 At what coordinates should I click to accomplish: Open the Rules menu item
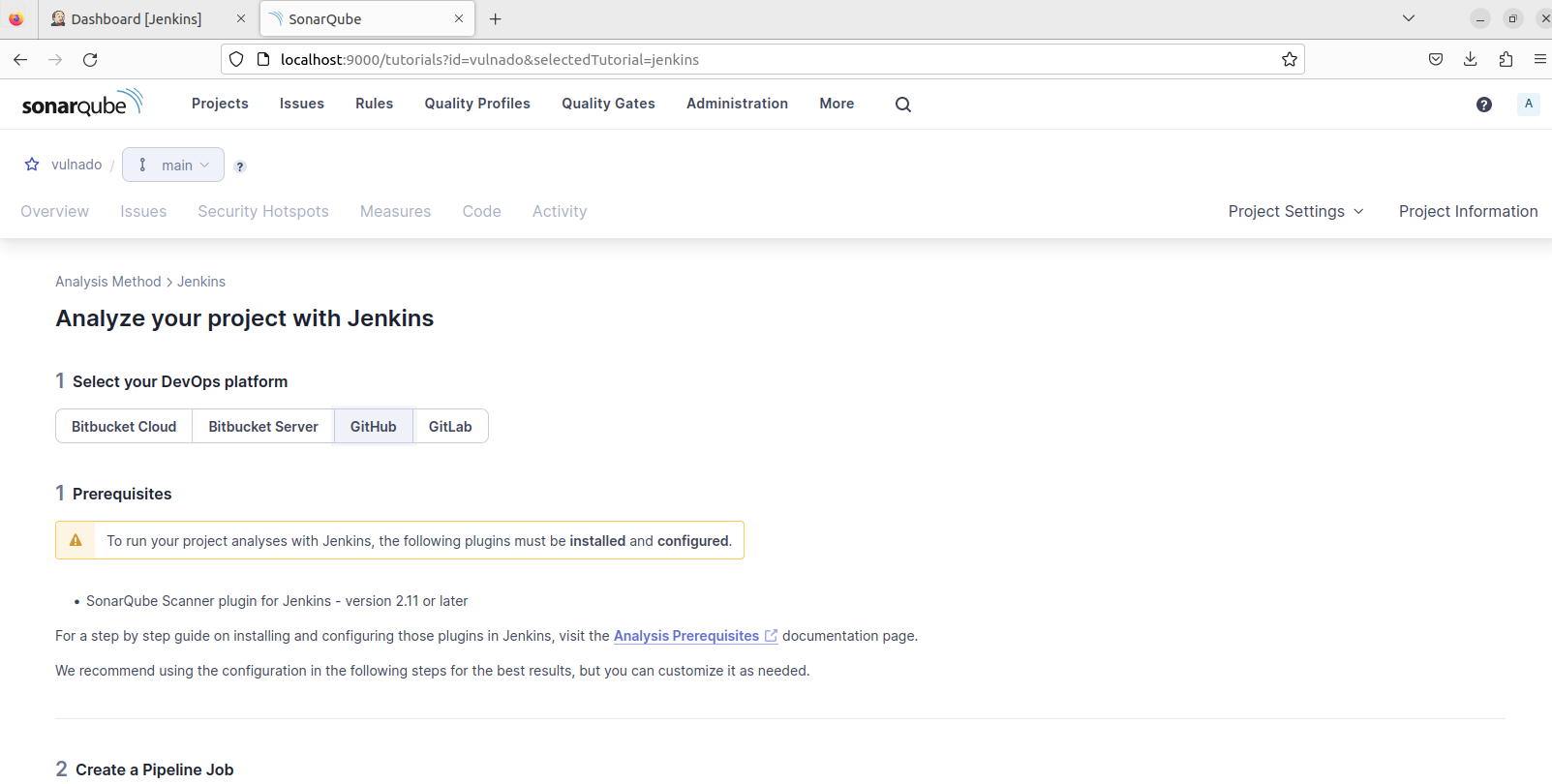pos(374,104)
